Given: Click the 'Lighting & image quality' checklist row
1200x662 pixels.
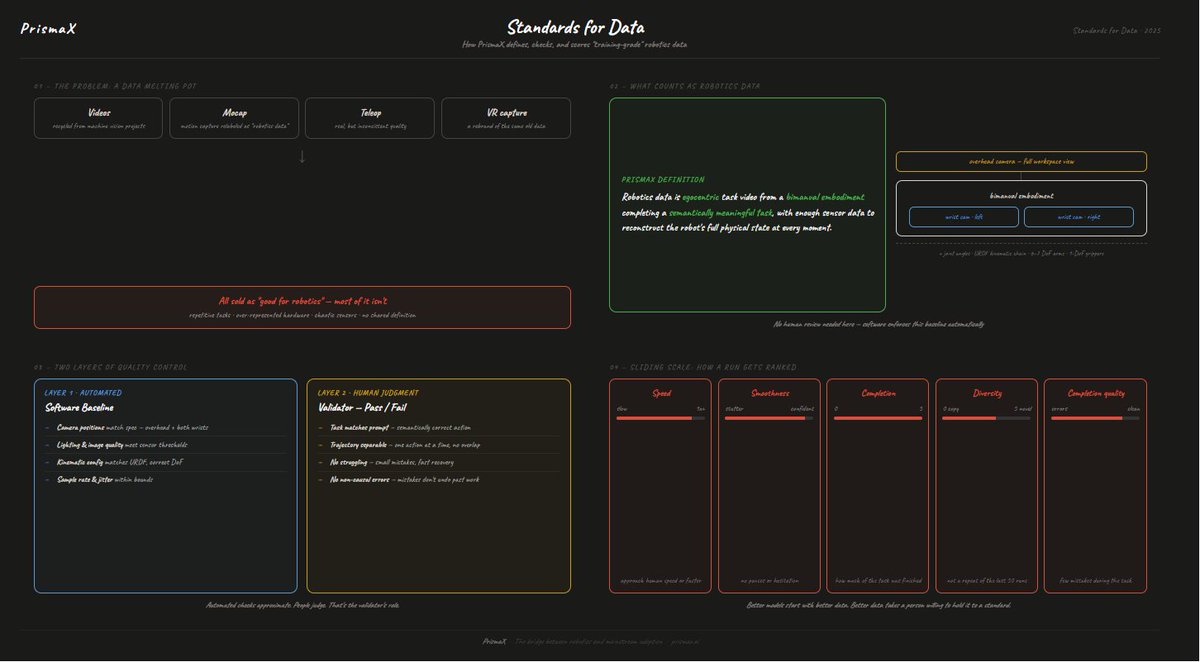Looking at the screenshot, I should (165, 445).
